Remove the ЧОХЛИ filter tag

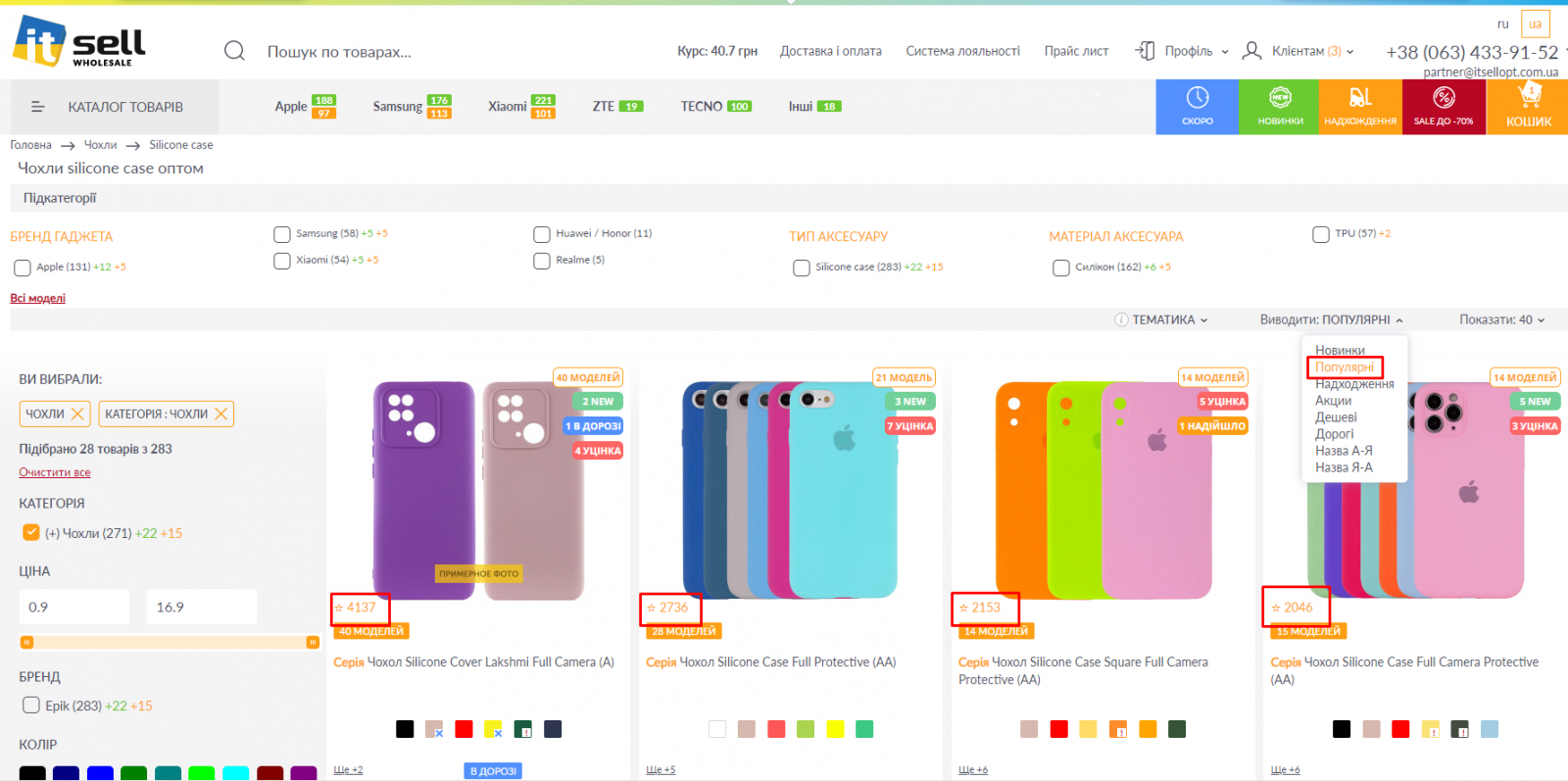tap(77, 414)
